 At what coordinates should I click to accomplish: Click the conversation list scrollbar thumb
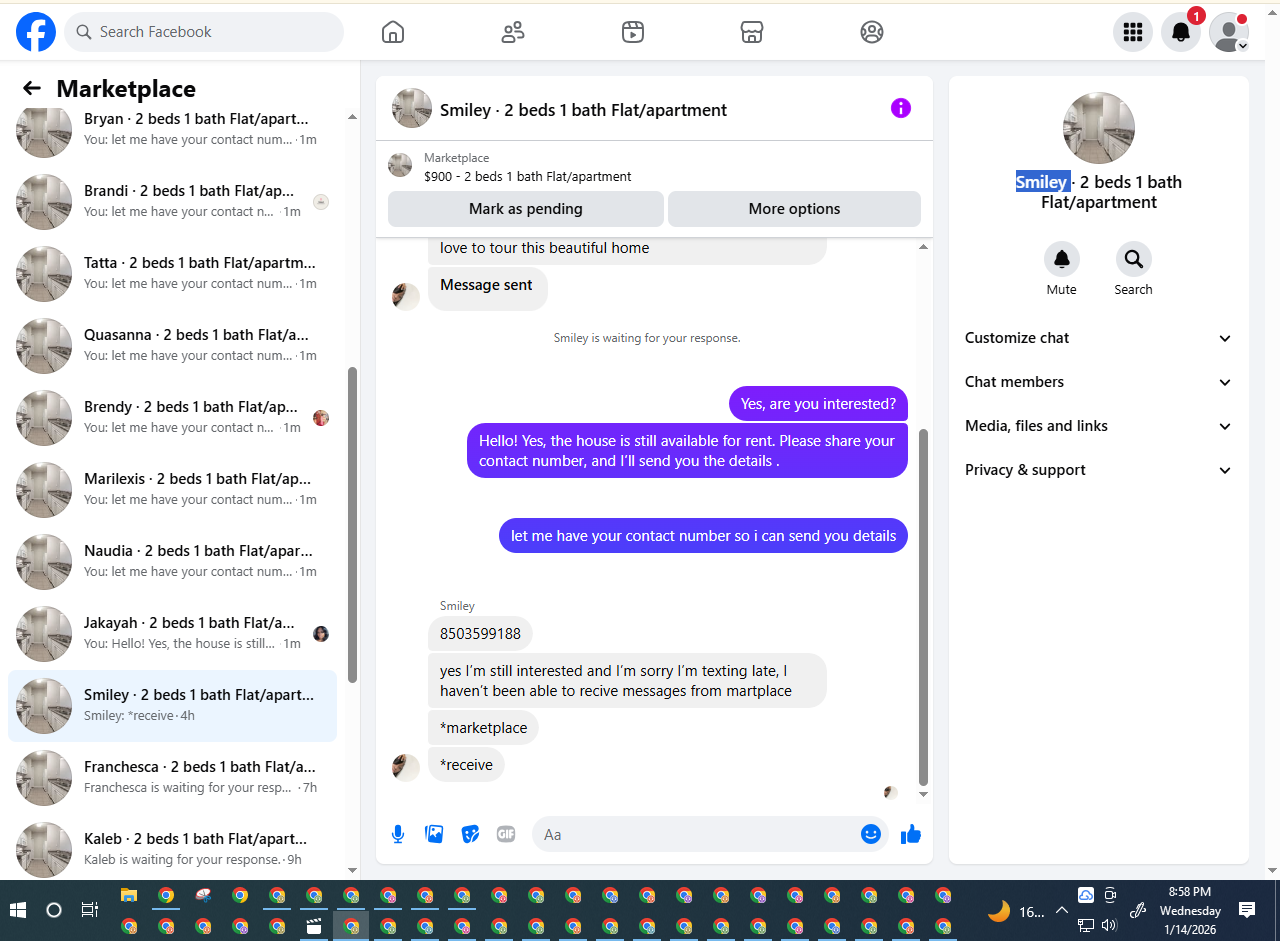(352, 524)
